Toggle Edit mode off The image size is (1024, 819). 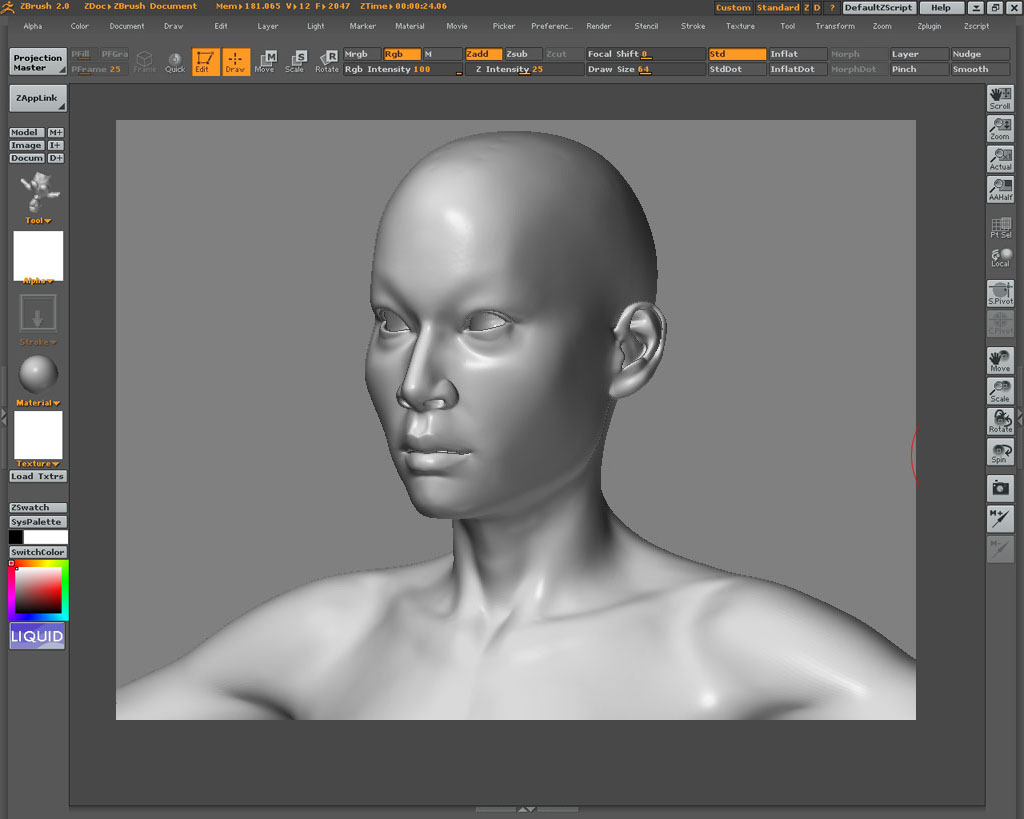(204, 61)
